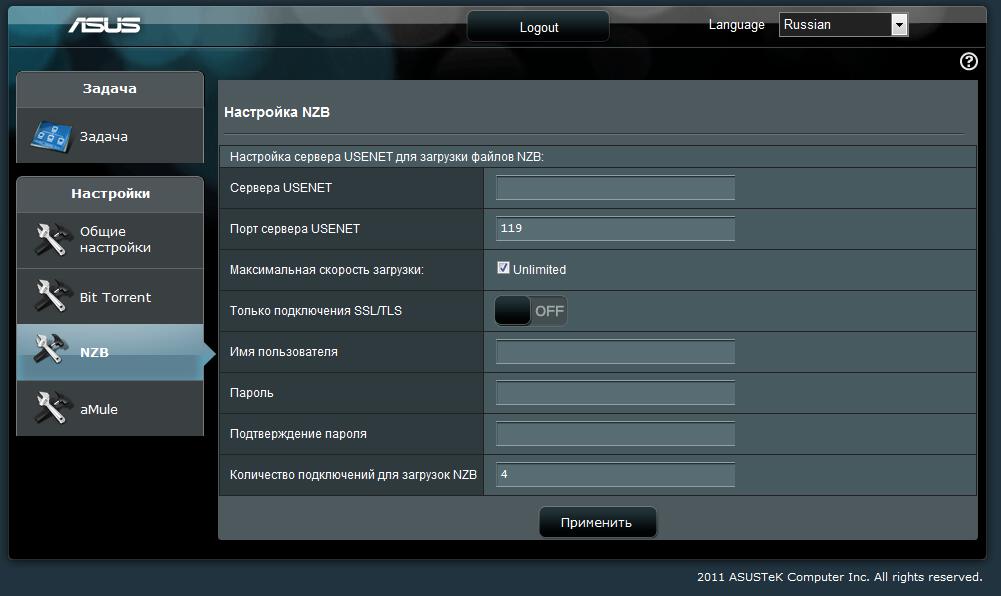Click the USENET port field showing 119

point(615,228)
